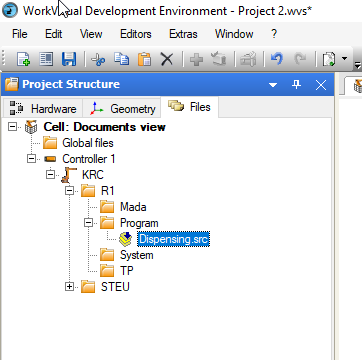
Task: Click the gray plus Add icon
Action: [x=196, y=60]
